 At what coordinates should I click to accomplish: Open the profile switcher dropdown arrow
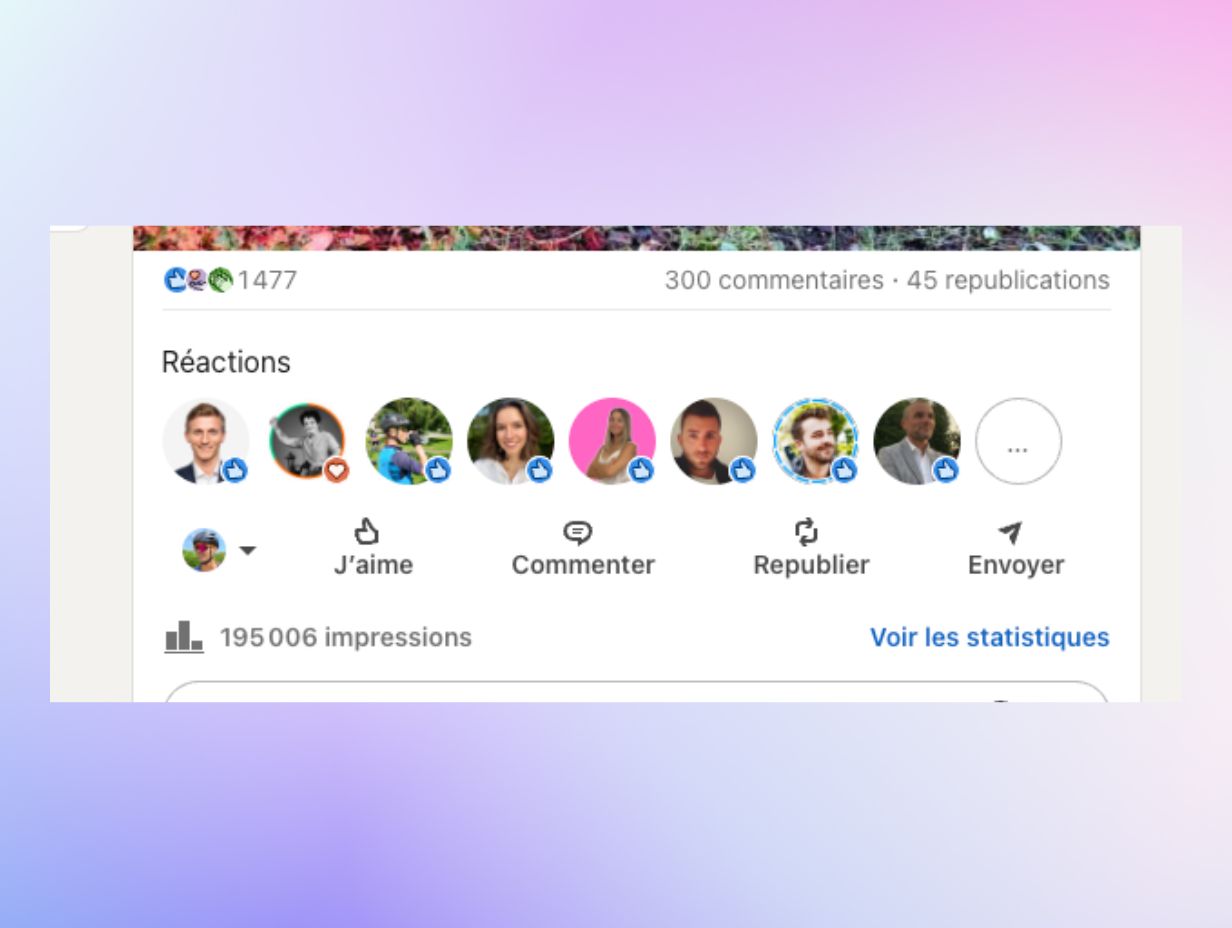click(248, 550)
